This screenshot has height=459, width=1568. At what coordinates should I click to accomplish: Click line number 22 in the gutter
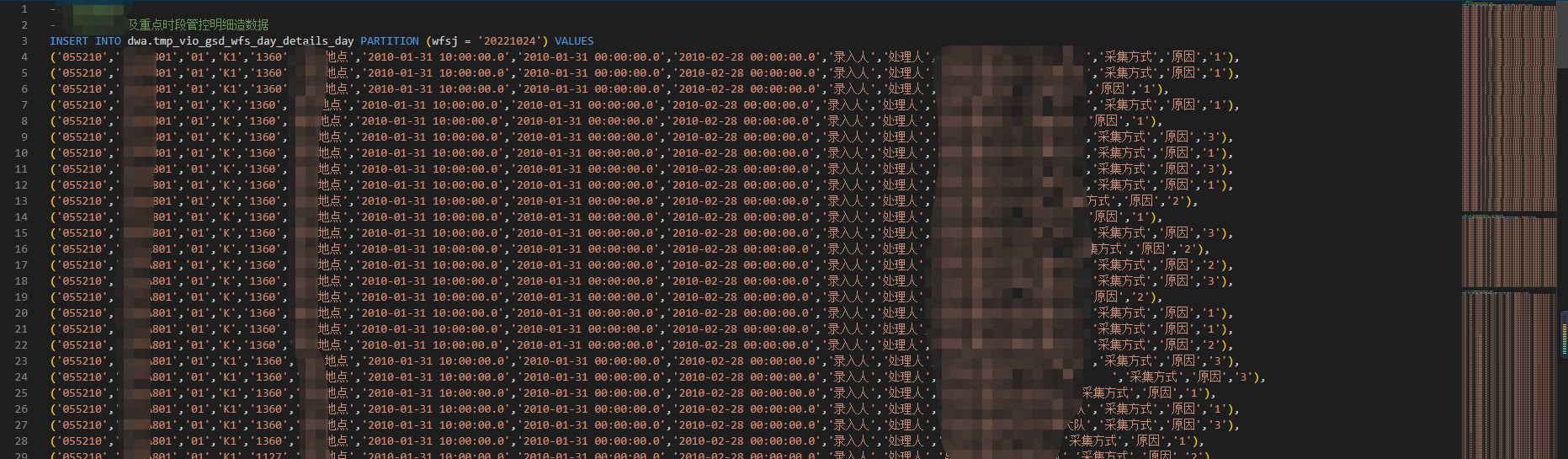coord(21,344)
